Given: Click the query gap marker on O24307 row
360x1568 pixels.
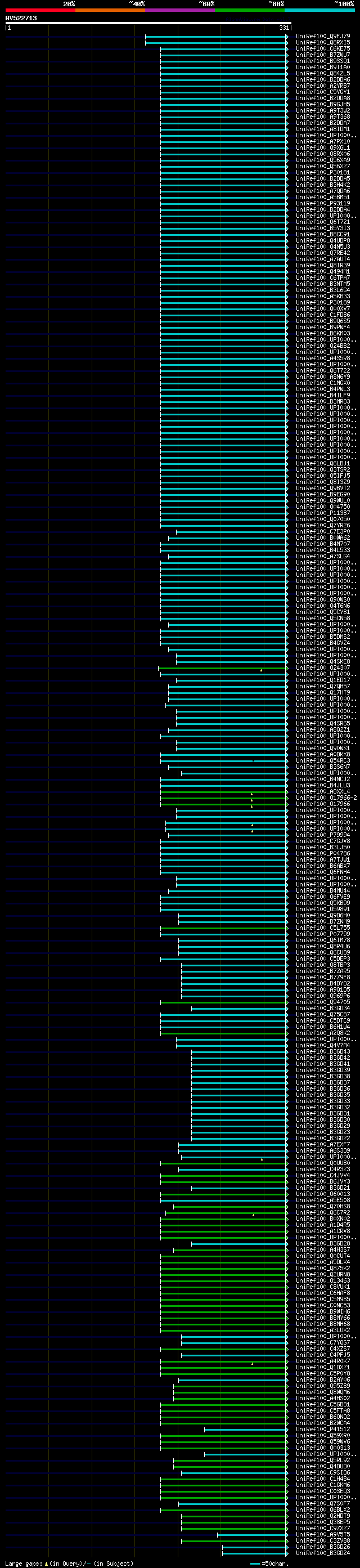Looking at the screenshot, I should [262, 670].
